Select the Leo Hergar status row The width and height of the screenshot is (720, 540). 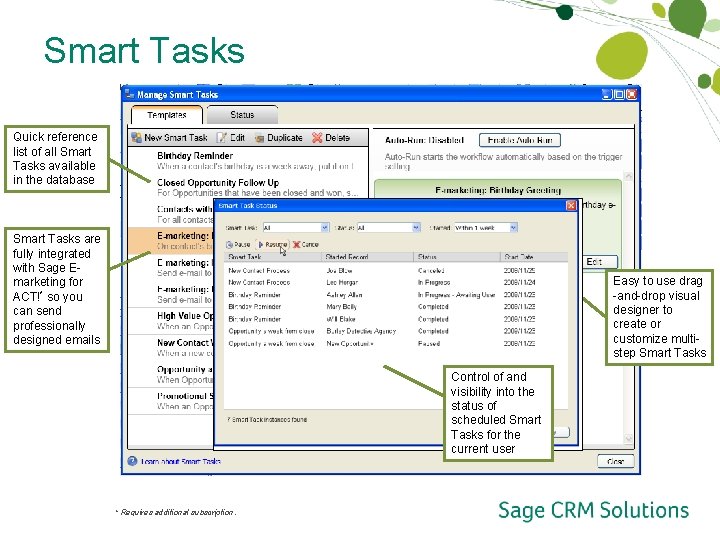[396, 282]
